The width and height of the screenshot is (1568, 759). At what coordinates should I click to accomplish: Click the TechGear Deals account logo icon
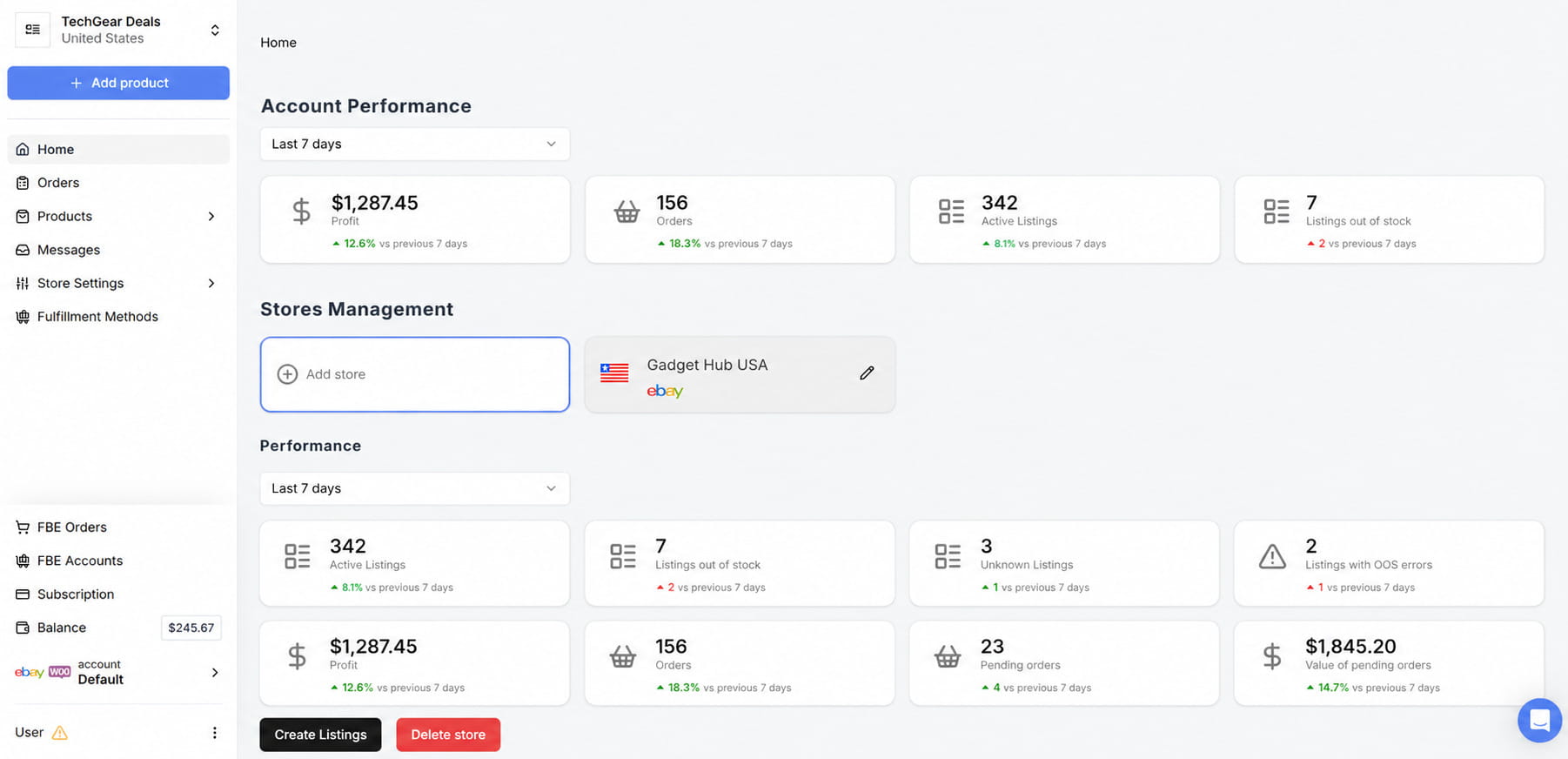[32, 30]
